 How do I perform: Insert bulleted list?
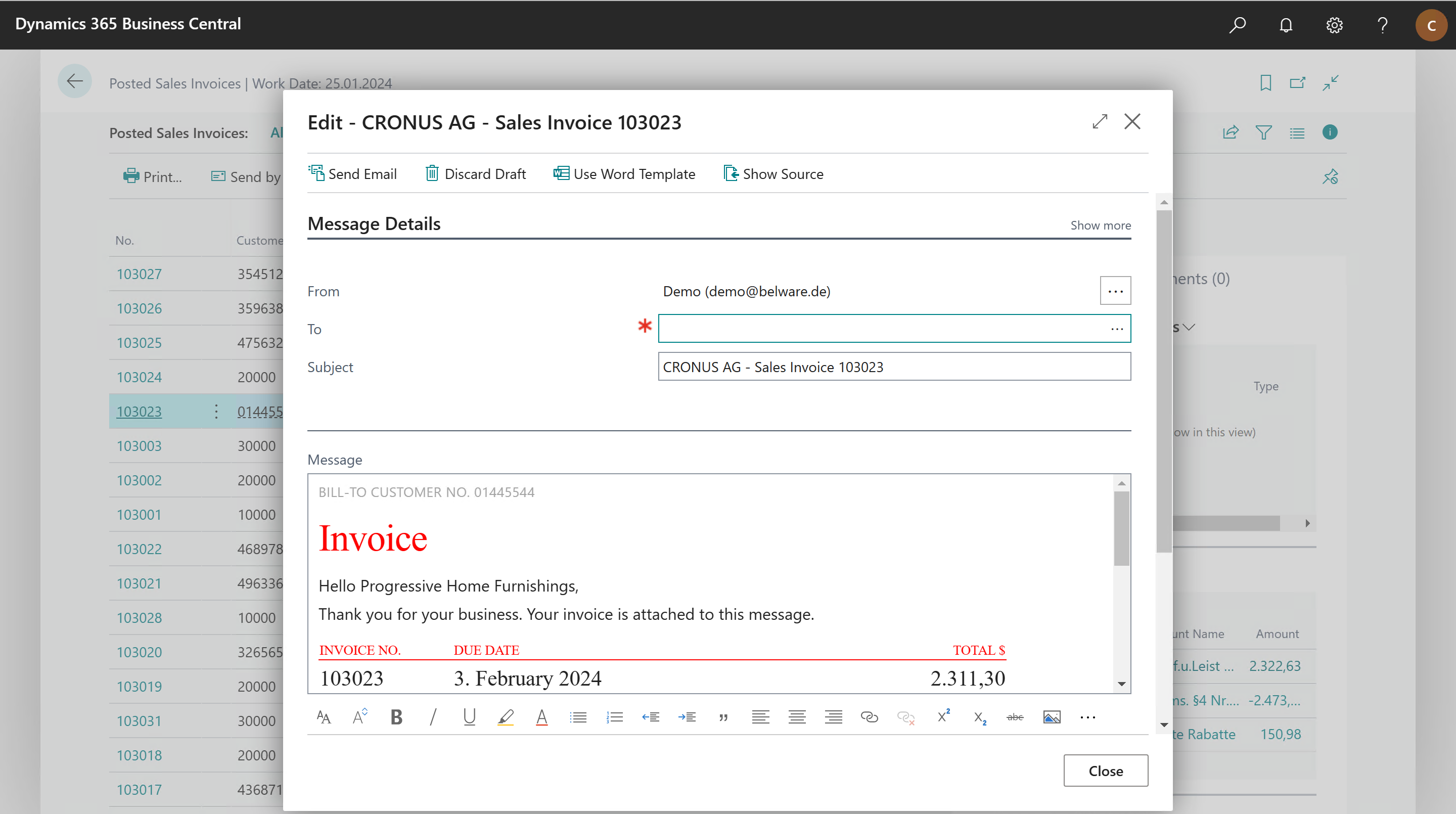[578, 717]
